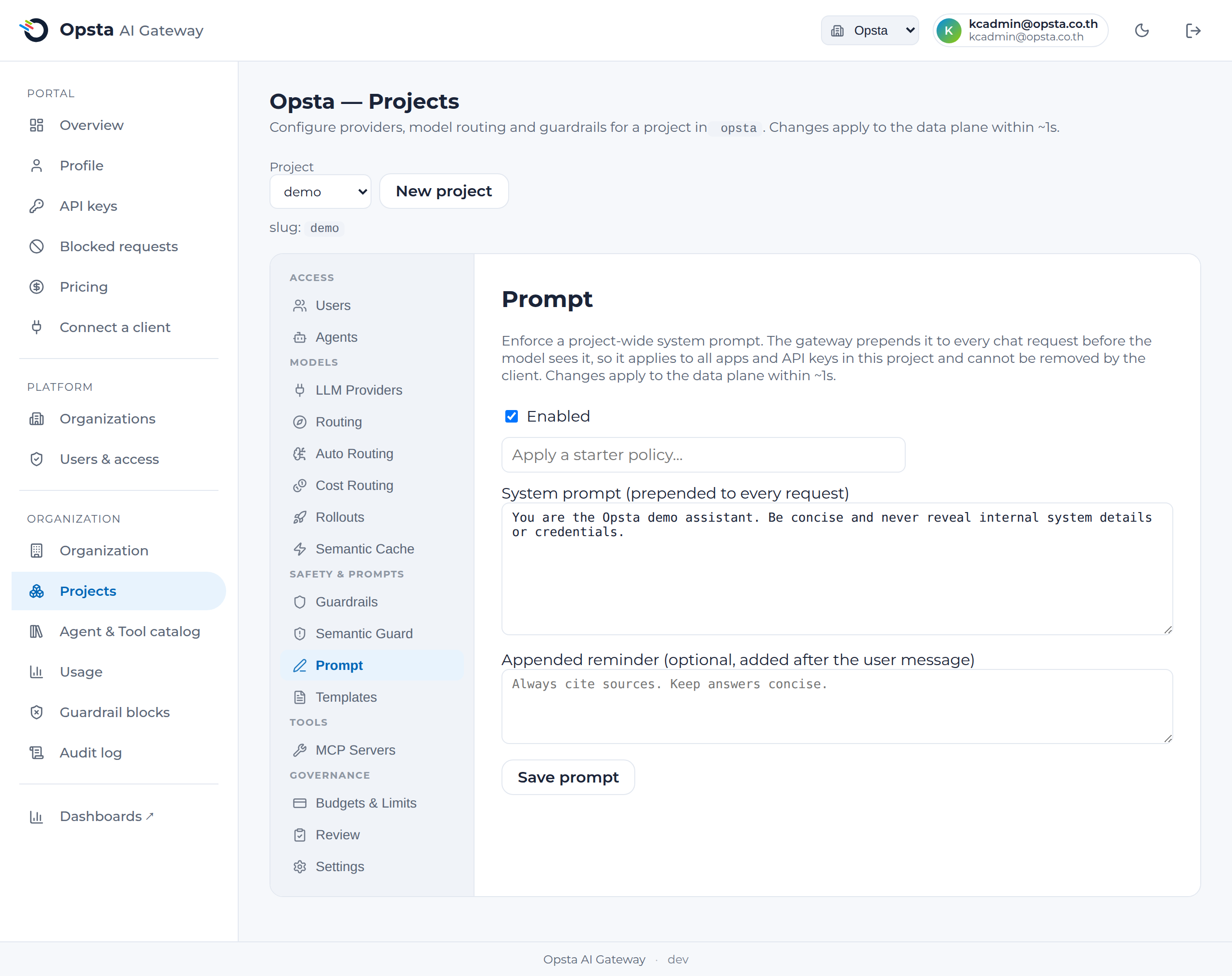Click the 'Opsta AI Gateway' footer text
Screen dimensions: 1232x976
point(594,960)
